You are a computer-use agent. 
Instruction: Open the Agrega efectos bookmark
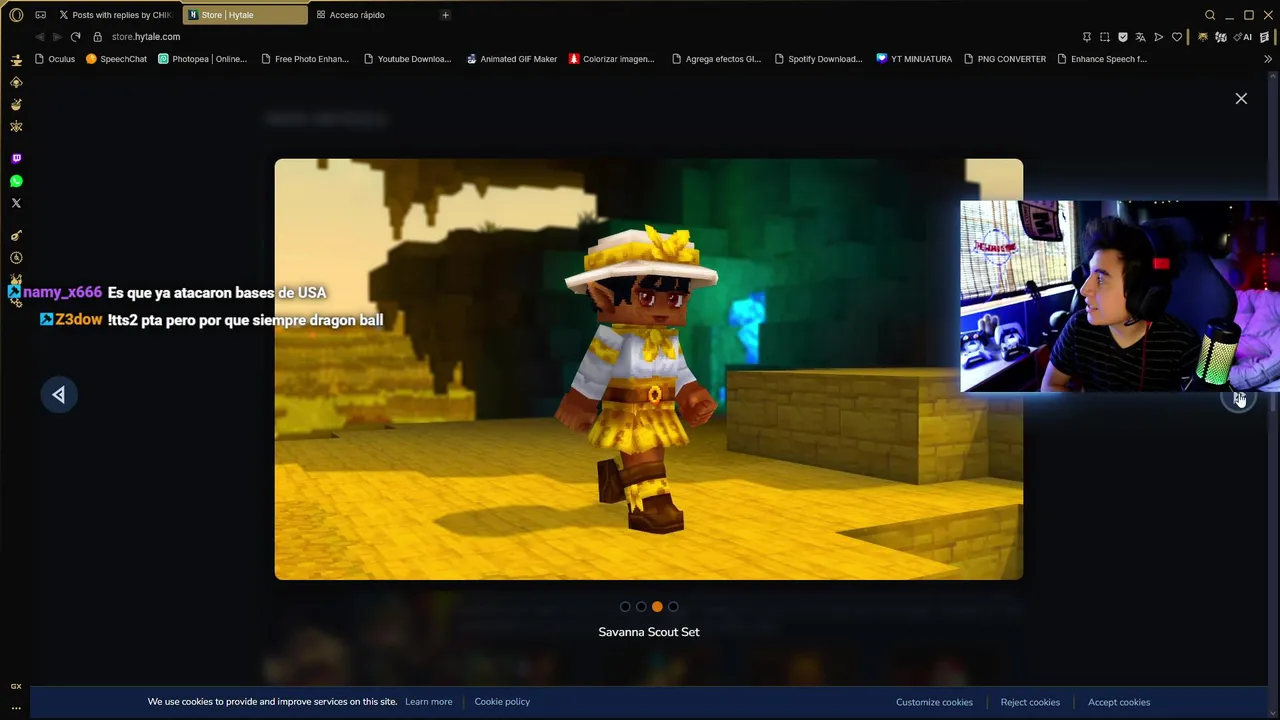[x=717, y=59]
